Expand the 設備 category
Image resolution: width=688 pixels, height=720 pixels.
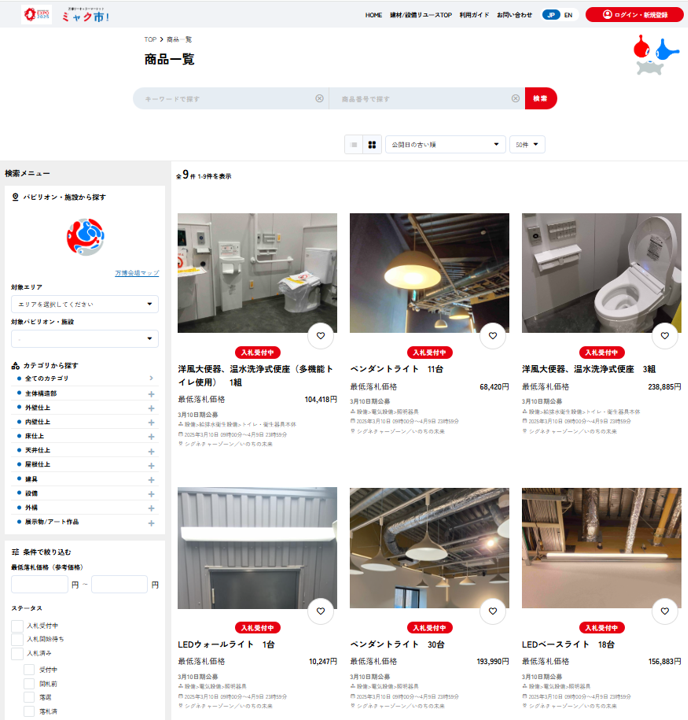pyautogui.click(x=151, y=494)
